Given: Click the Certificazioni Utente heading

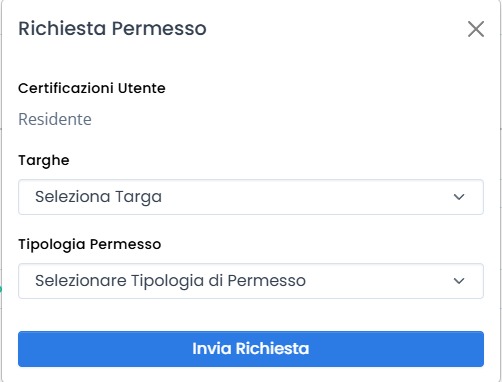Looking at the screenshot, I should (92, 88).
